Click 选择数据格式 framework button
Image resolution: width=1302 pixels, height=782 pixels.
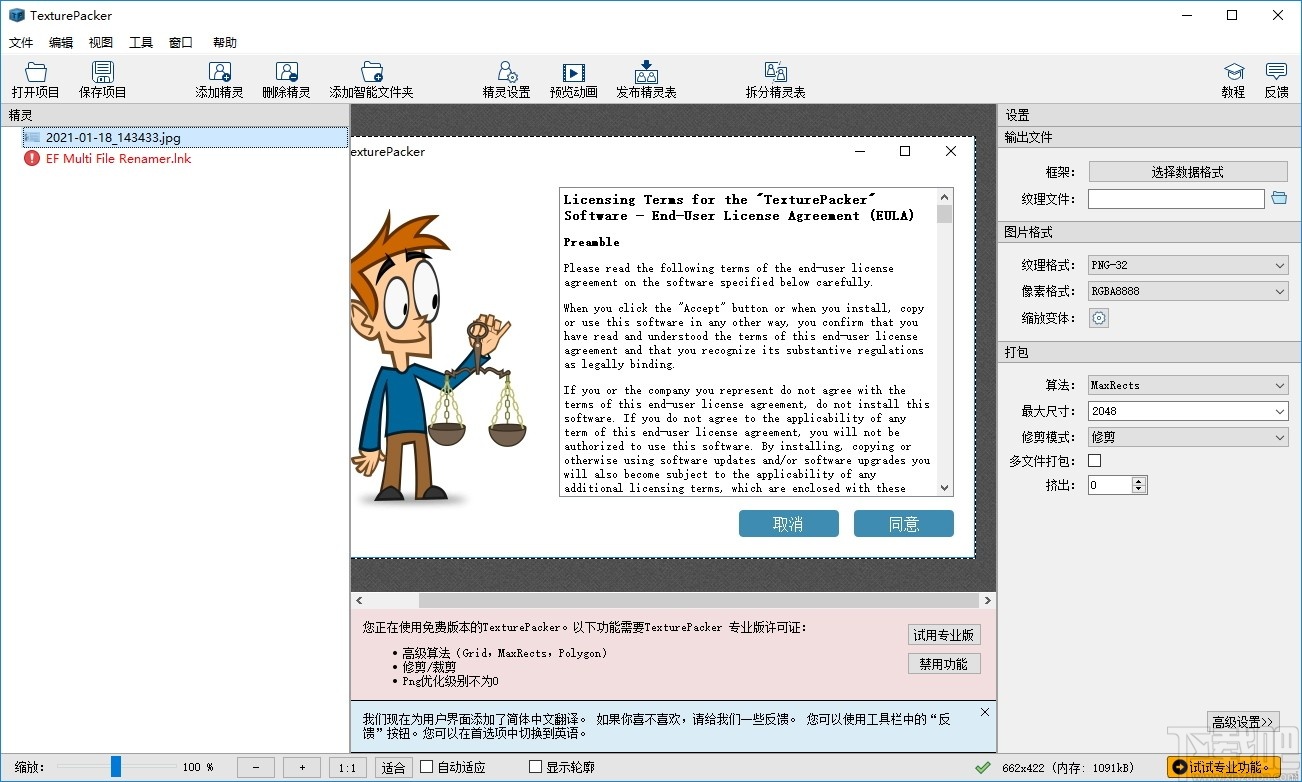point(1188,172)
